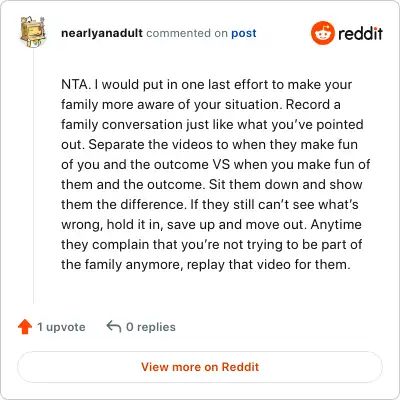Click the orange upvote arrow
Image resolution: width=400 pixels, height=400 pixels.
(25, 327)
